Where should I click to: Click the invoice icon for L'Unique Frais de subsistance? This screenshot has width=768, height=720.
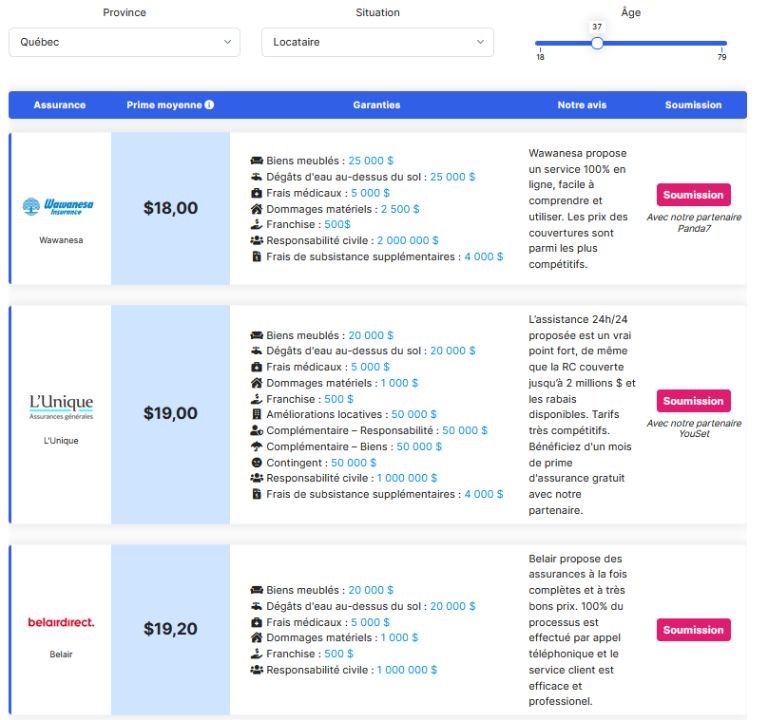pyautogui.click(x=257, y=494)
